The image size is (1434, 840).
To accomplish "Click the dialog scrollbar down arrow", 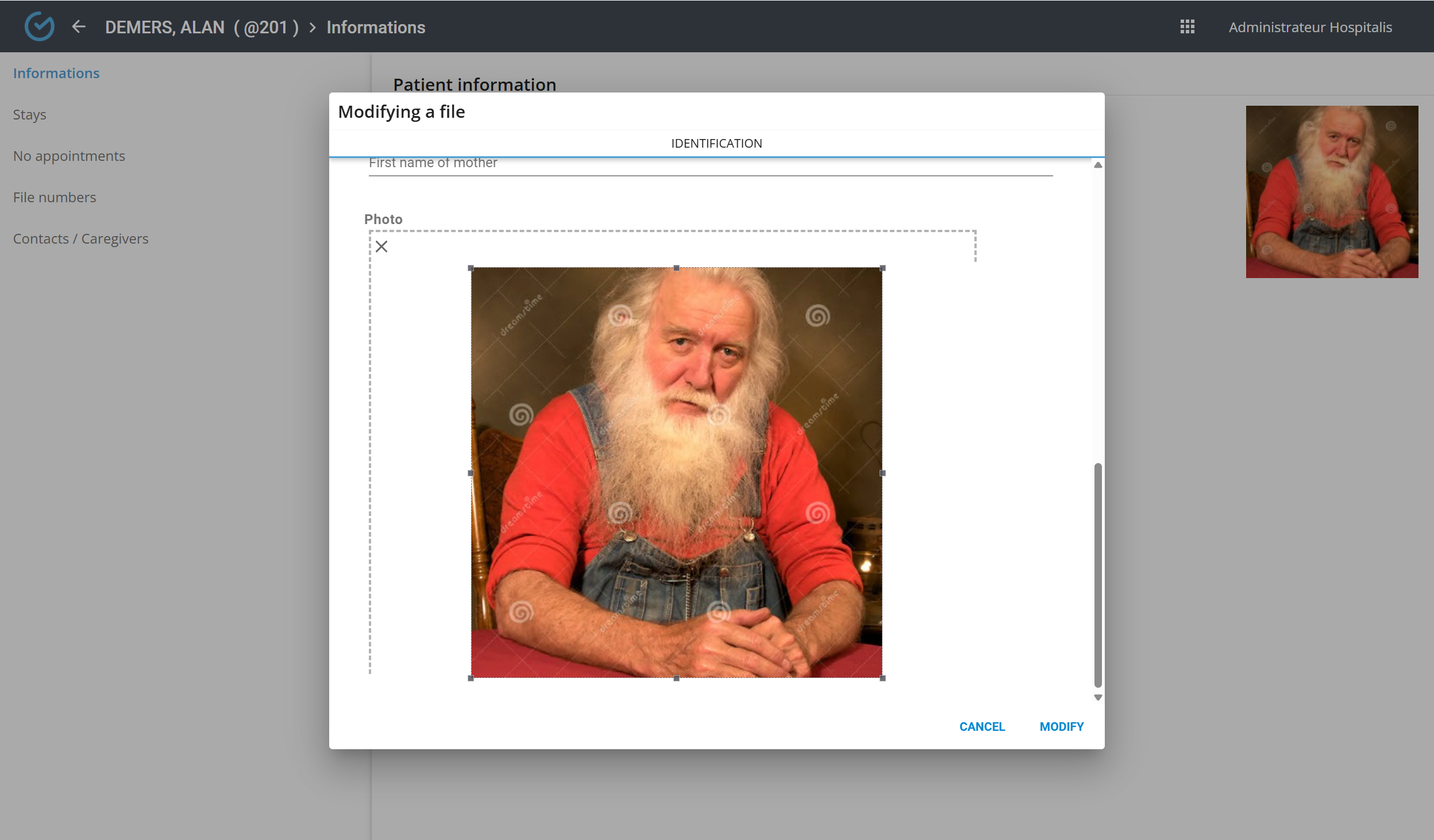I will (1097, 697).
